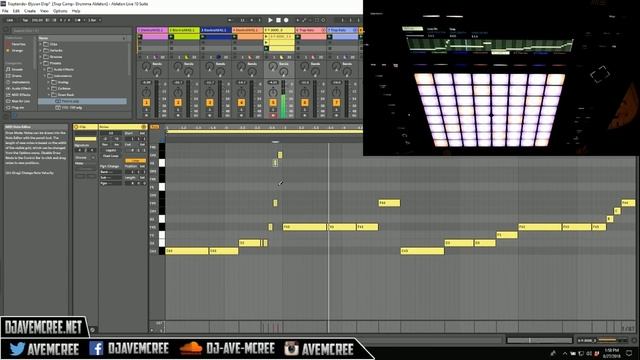
Task: Open the File menu
Action: click(x=5, y=11)
